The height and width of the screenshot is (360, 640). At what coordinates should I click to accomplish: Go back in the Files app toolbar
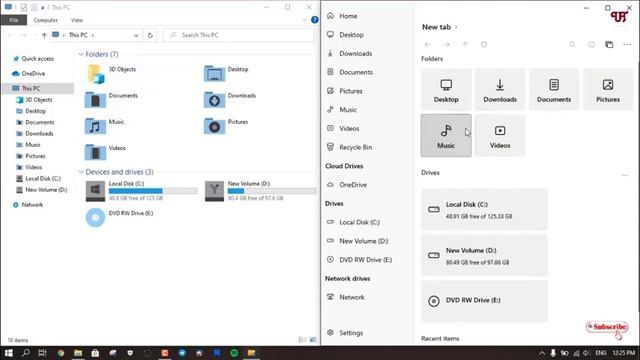coord(427,44)
